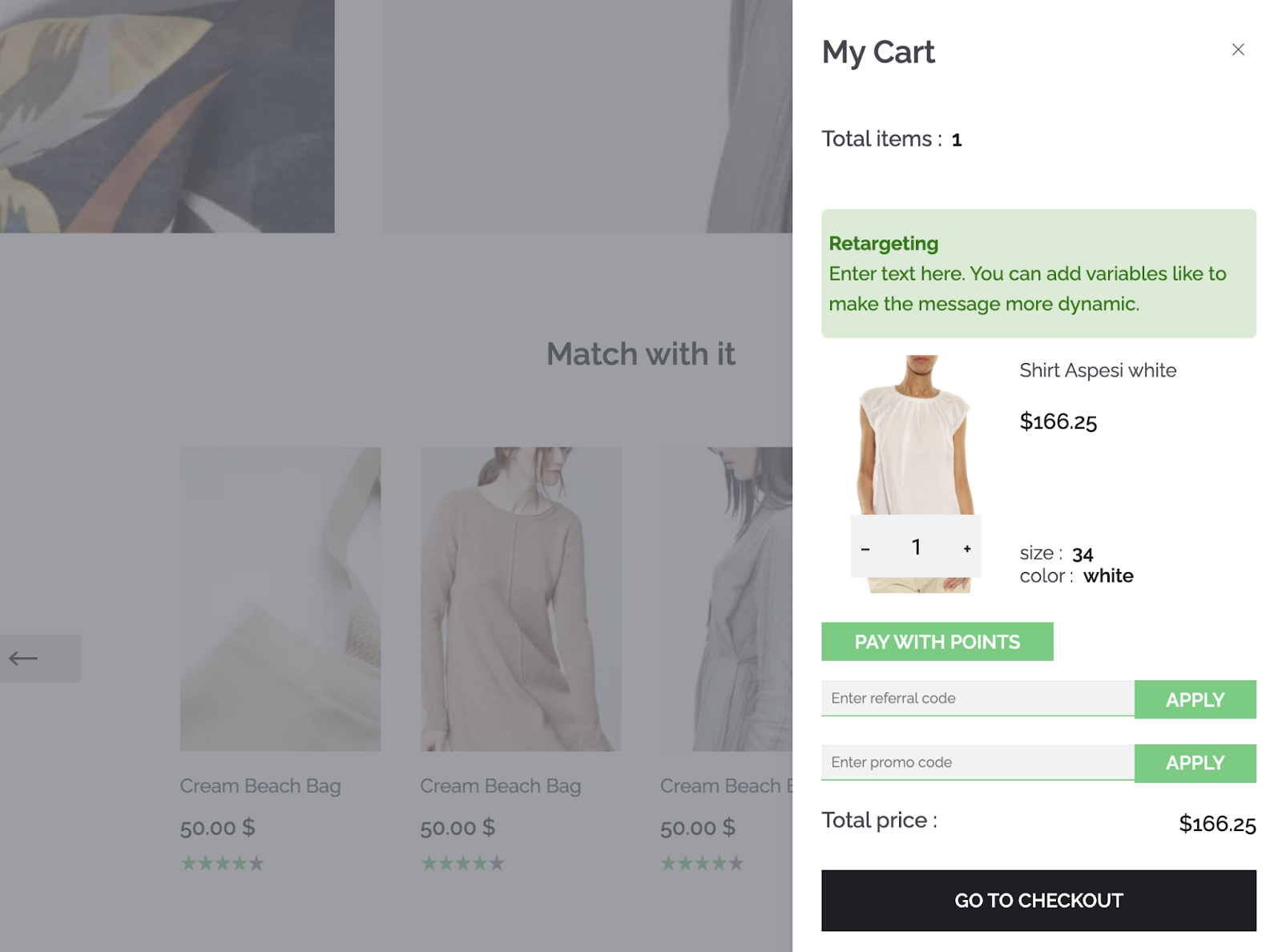Image resolution: width=1282 pixels, height=952 pixels.
Task: Select first Cream Beach Bag thumbnail
Action: pos(280,599)
